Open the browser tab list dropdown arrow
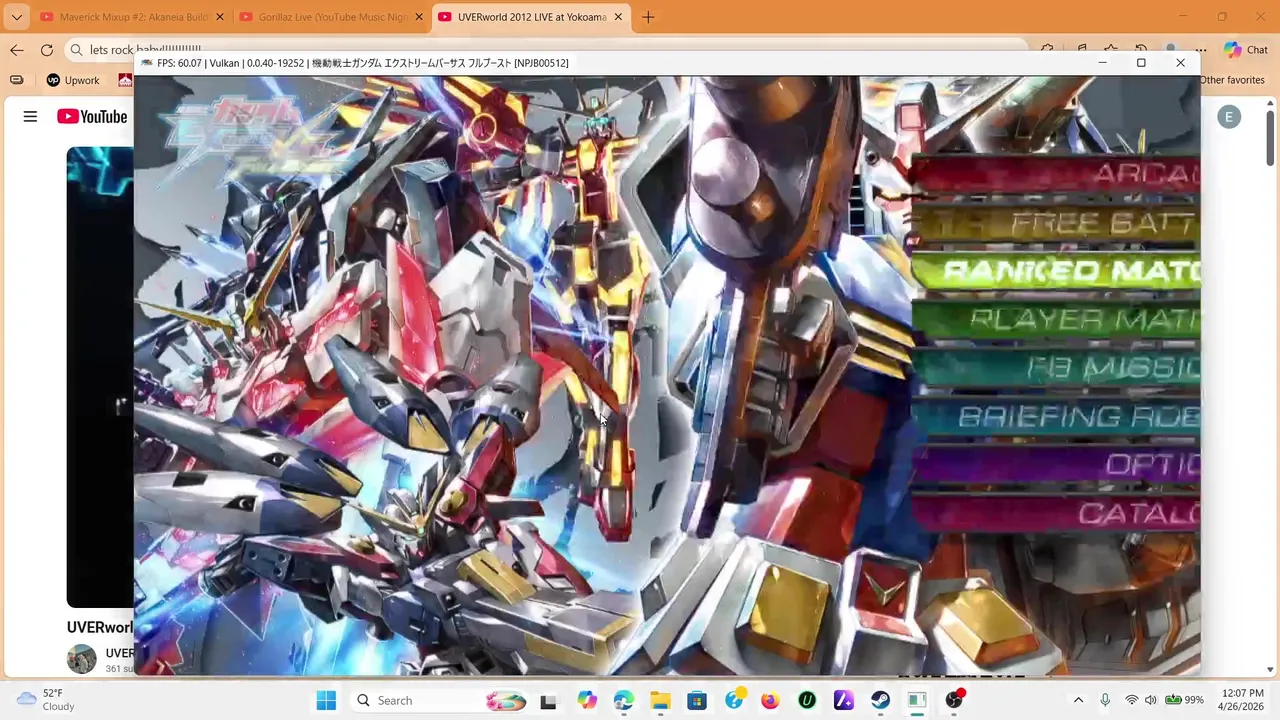 tap(16, 17)
